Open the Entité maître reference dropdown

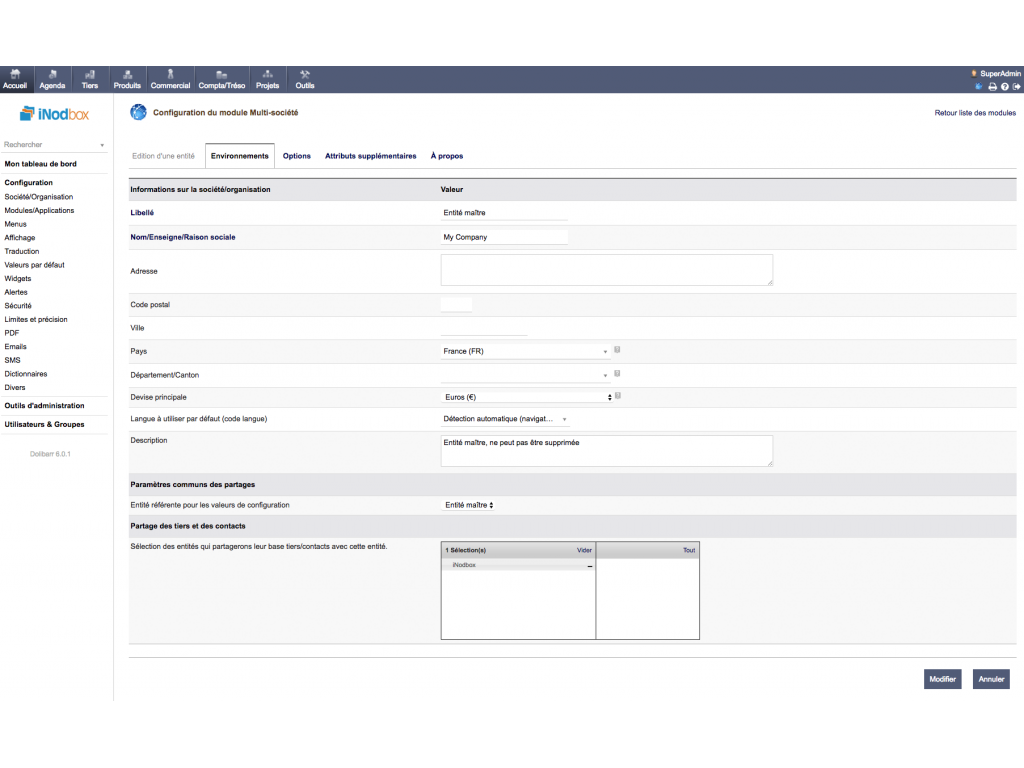[469, 505]
